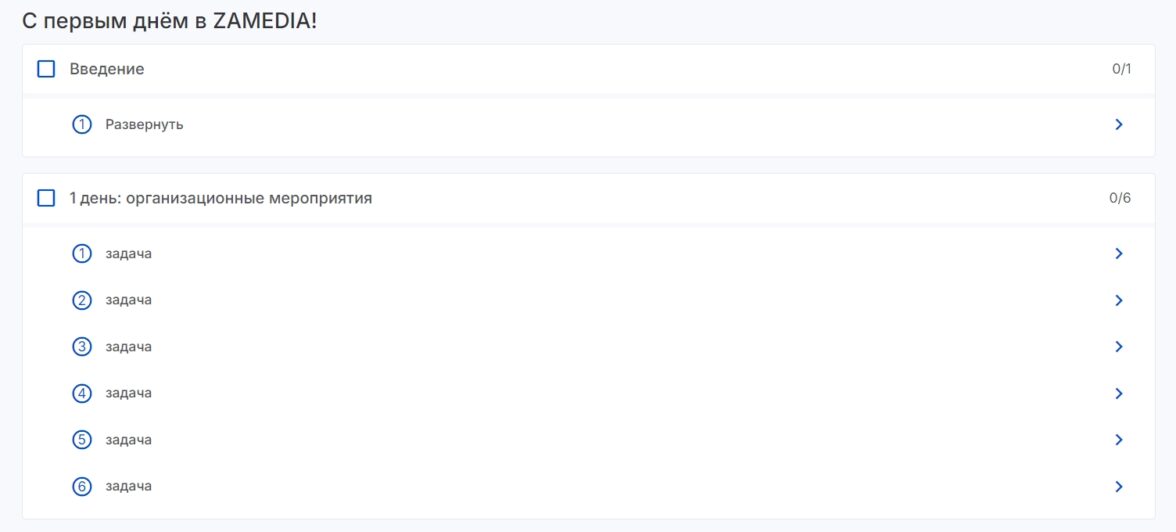The image size is (1176, 532).
Task: Click circled number 1 icon of first задача
Action: (82, 254)
